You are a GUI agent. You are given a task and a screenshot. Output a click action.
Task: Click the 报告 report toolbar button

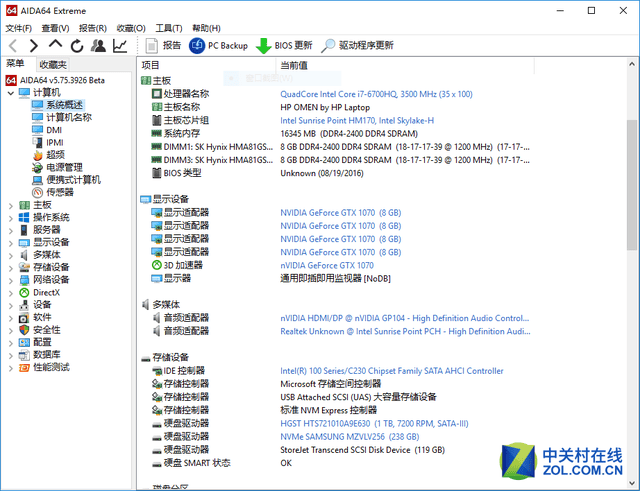tap(163, 45)
